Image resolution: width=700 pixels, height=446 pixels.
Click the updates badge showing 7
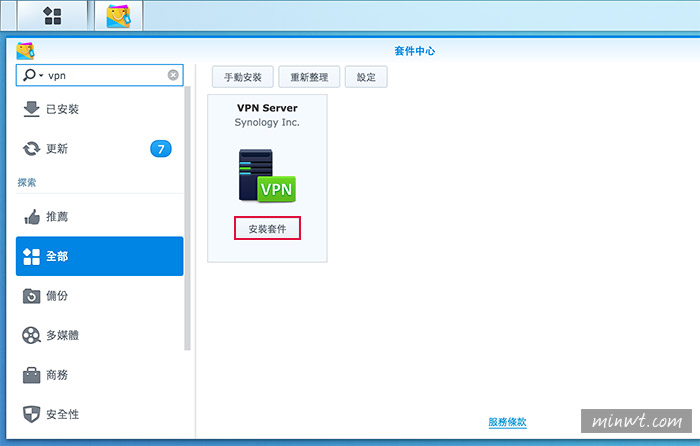tap(161, 149)
